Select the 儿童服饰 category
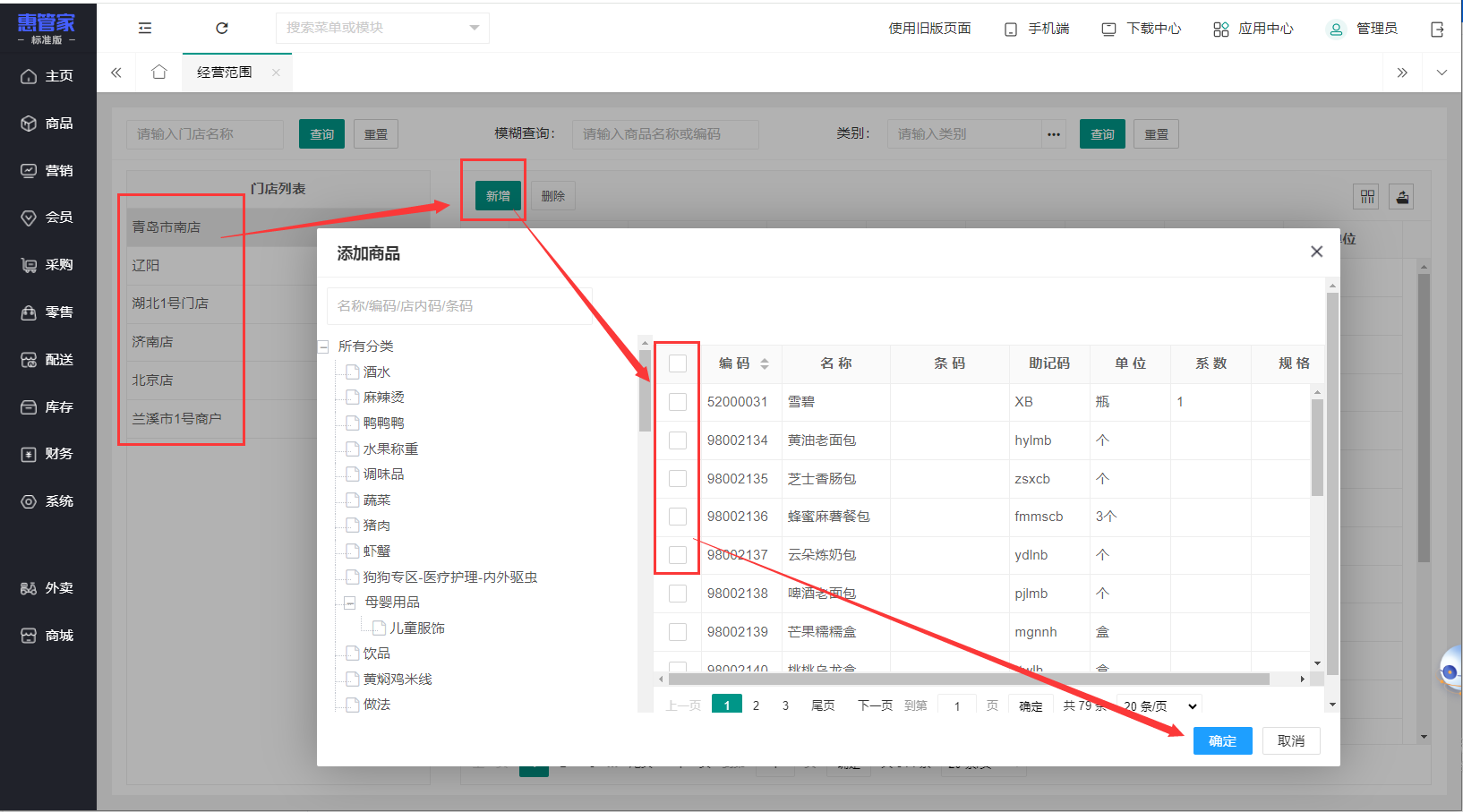The image size is (1463, 812). click(x=417, y=628)
